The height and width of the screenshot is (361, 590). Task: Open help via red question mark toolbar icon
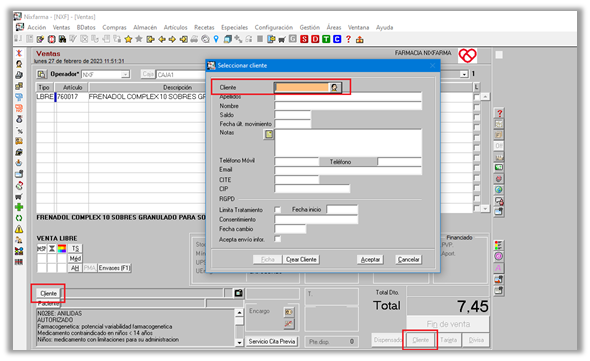coord(348,39)
